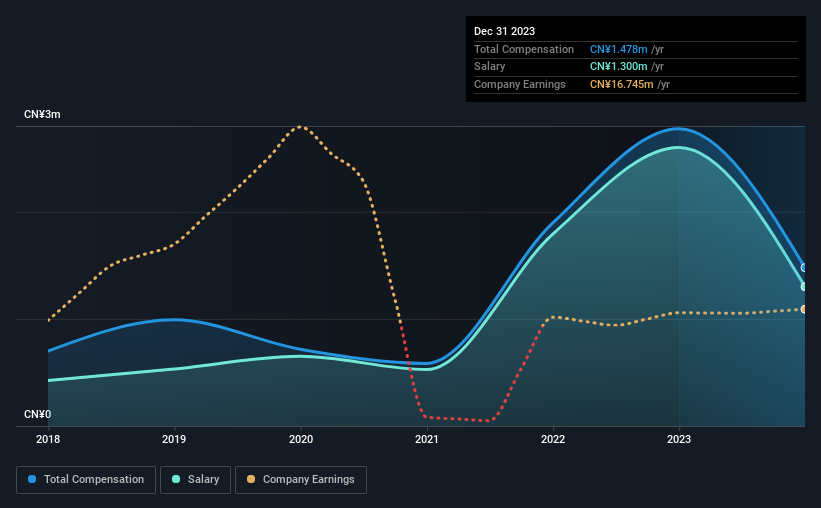821x508 pixels.
Task: Click the Company Earnings tooltip row label
Action: point(519,84)
